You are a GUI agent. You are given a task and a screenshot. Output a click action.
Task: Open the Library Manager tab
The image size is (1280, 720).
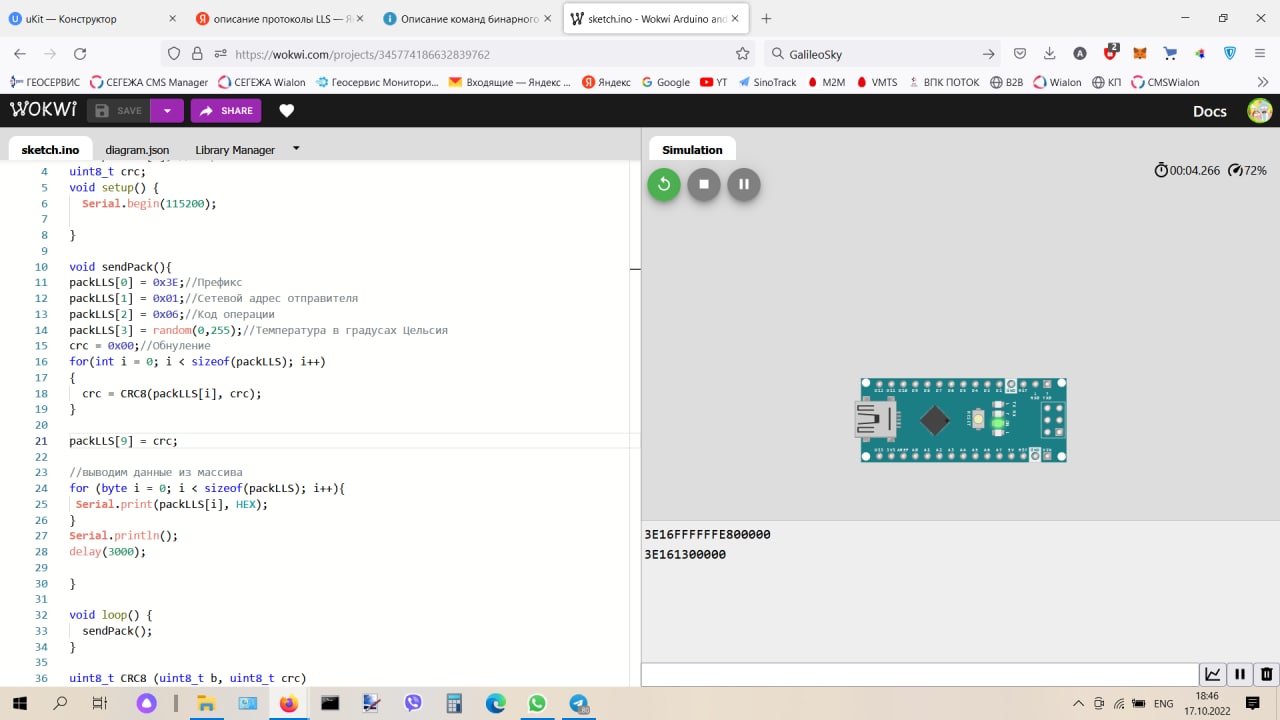point(235,150)
